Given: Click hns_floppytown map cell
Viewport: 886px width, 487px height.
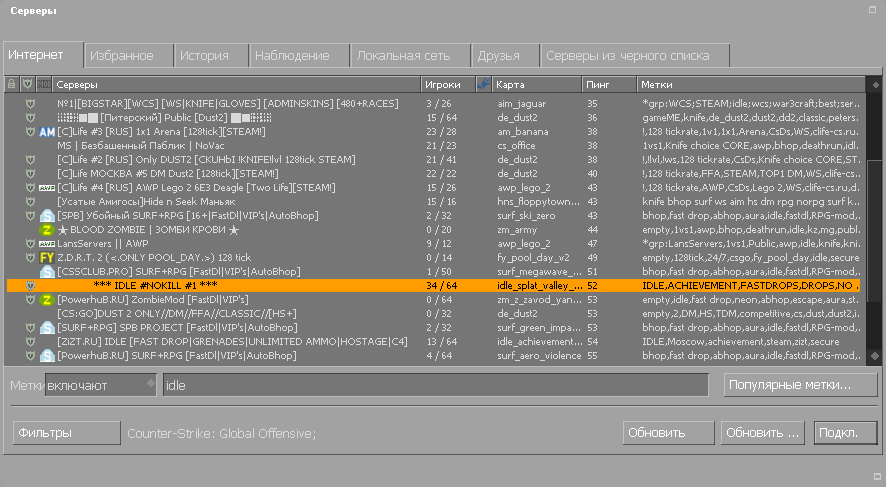Looking at the screenshot, I should (538, 202).
